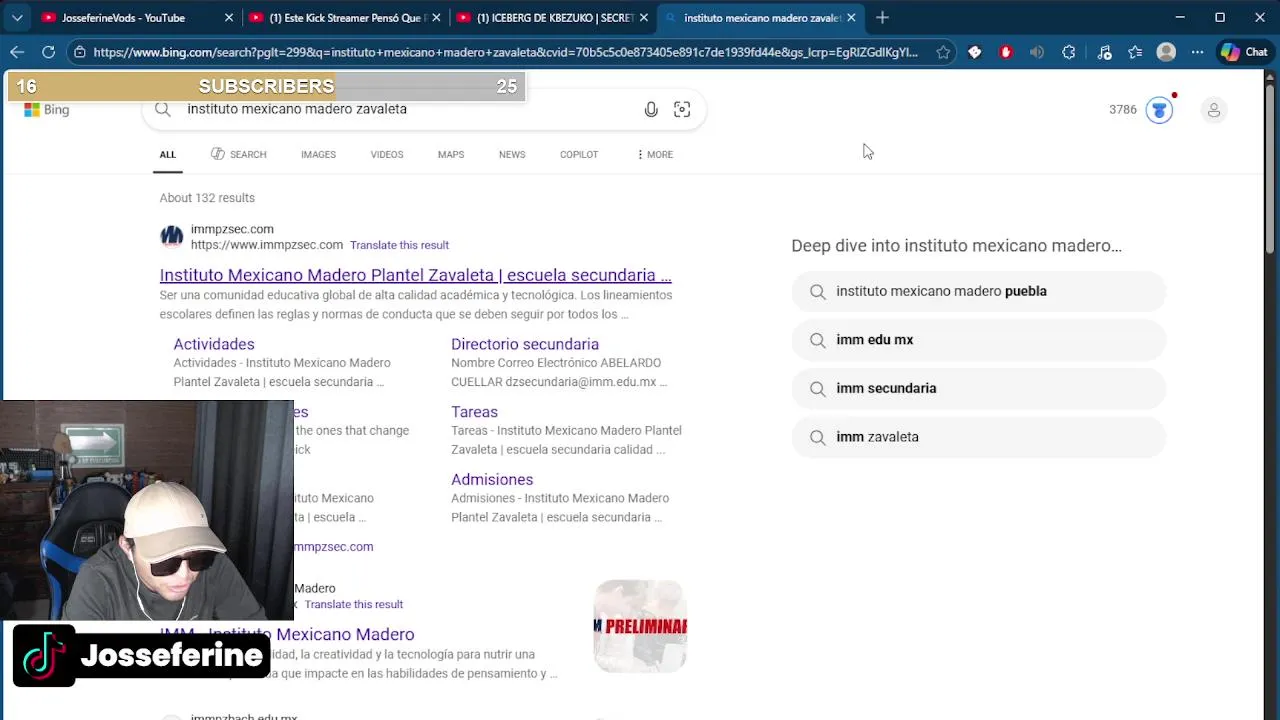1280x720 pixels.
Task: Select the VIDEOS tab
Action: (387, 154)
